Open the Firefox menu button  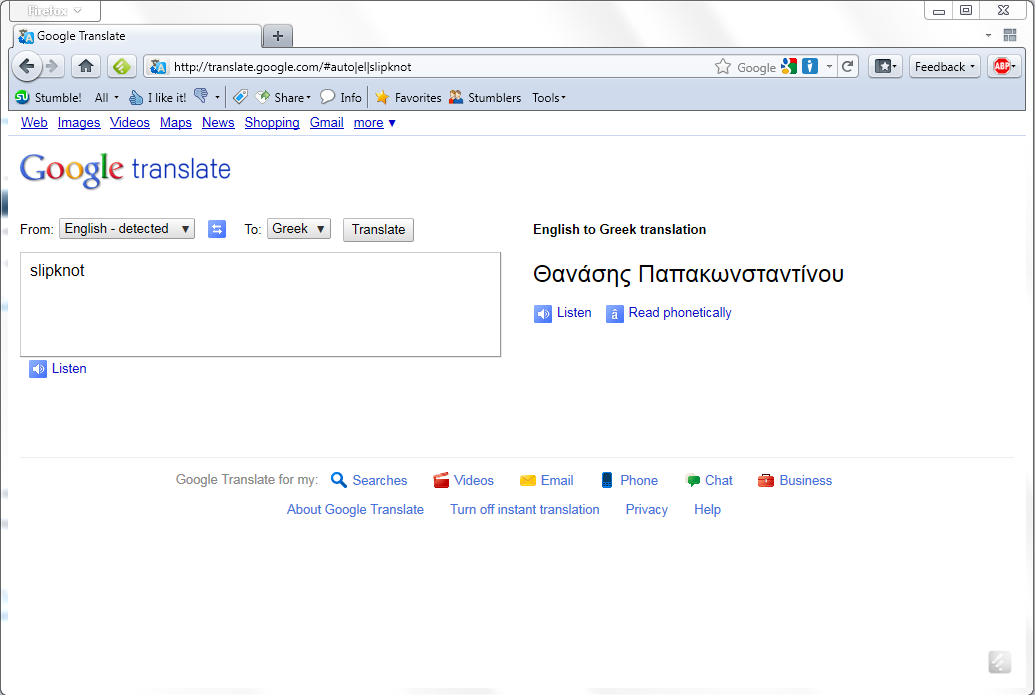(55, 11)
